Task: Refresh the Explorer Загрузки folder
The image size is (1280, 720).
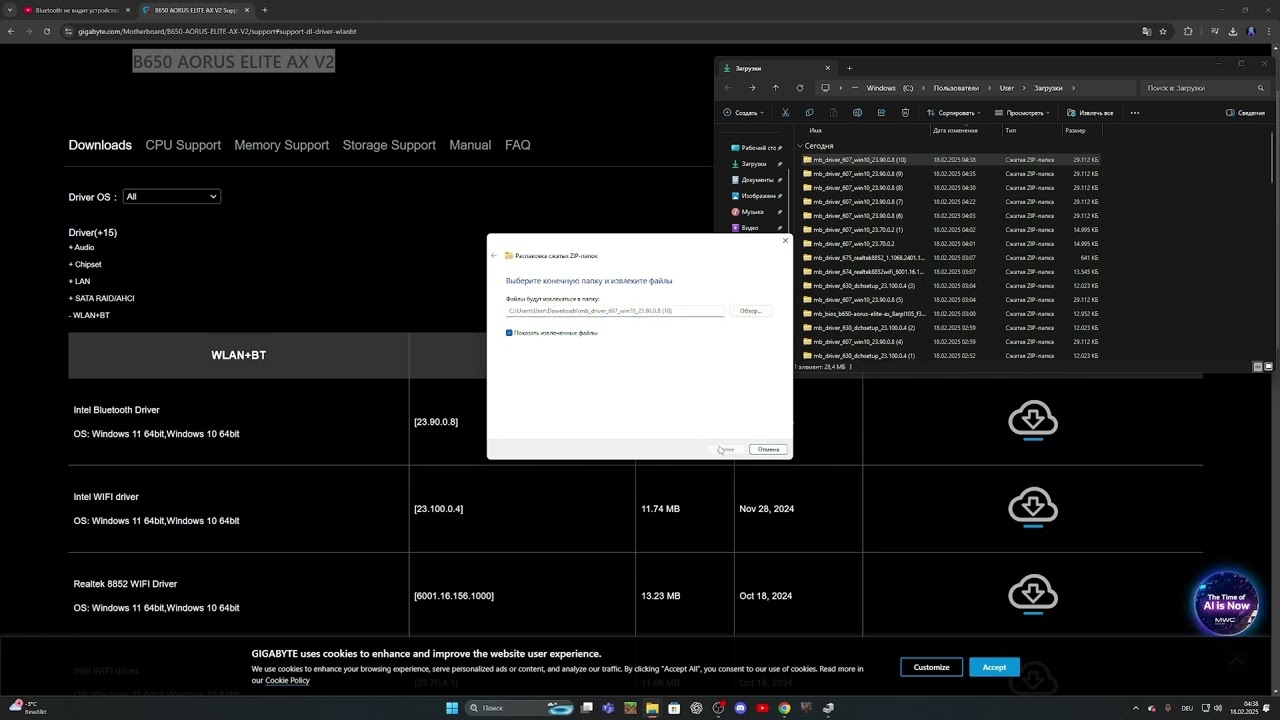Action: (x=800, y=88)
